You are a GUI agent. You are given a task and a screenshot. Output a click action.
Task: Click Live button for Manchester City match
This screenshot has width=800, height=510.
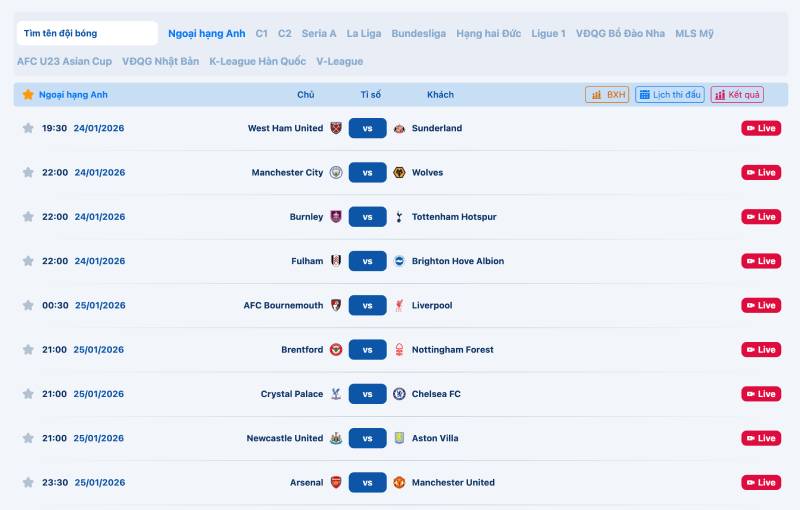click(761, 172)
